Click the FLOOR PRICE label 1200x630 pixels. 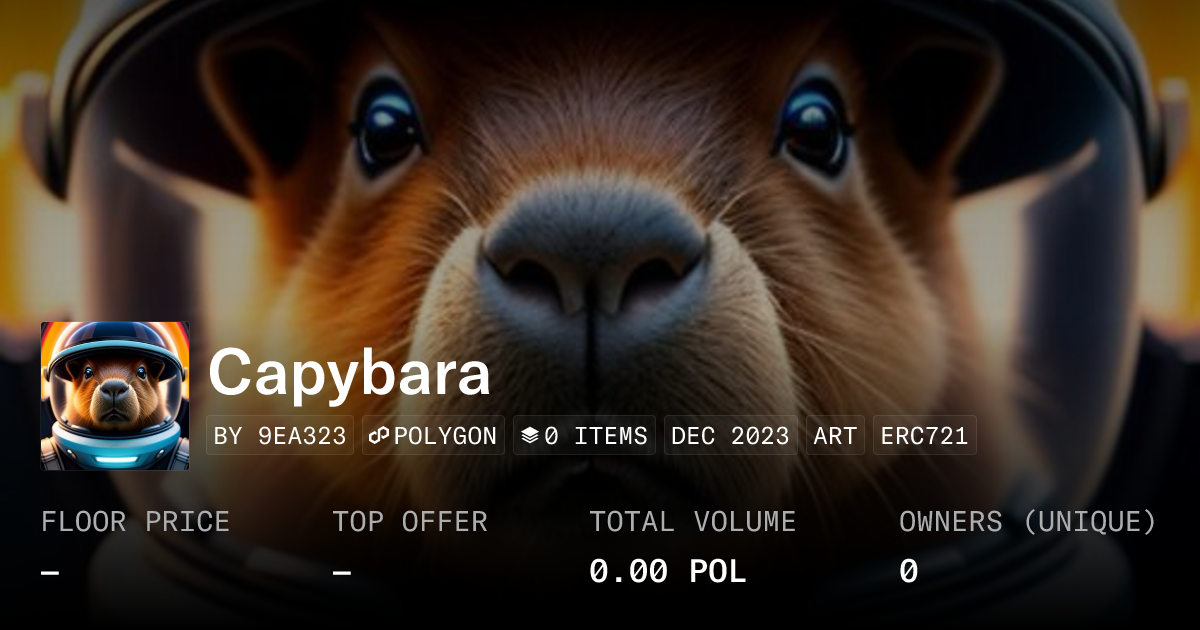135,522
